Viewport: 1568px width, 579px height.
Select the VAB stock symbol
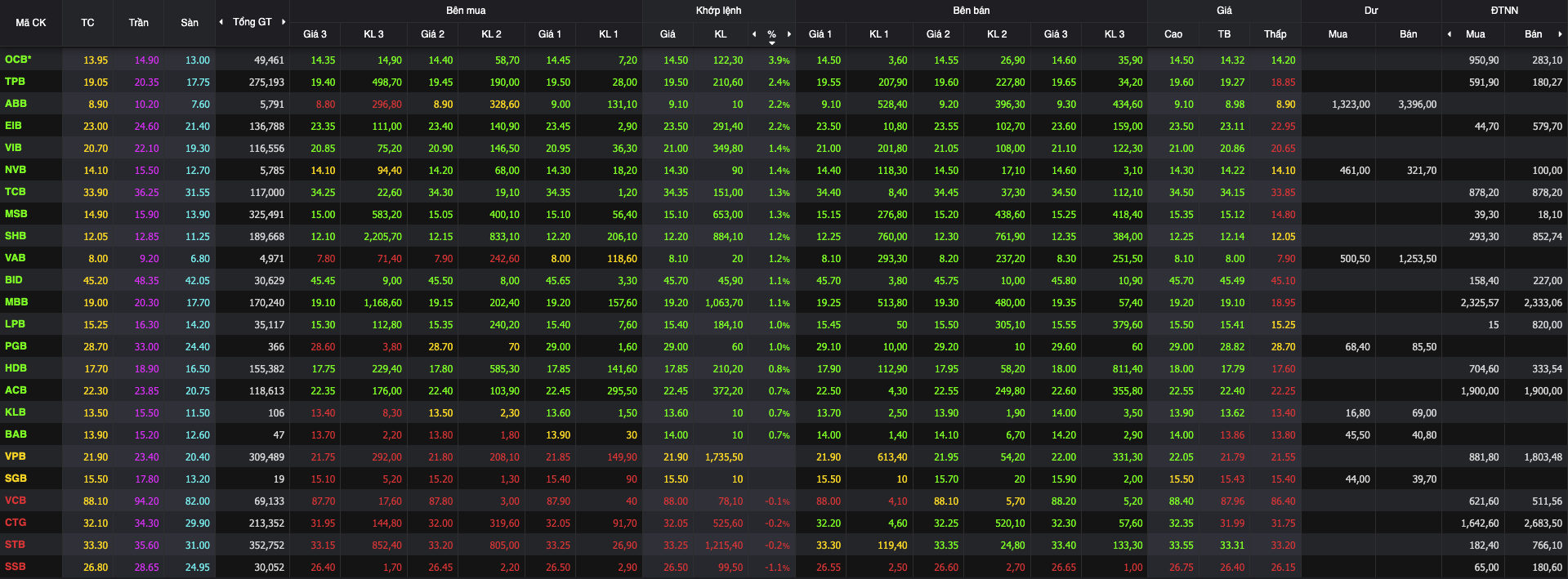pyautogui.click(x=16, y=258)
